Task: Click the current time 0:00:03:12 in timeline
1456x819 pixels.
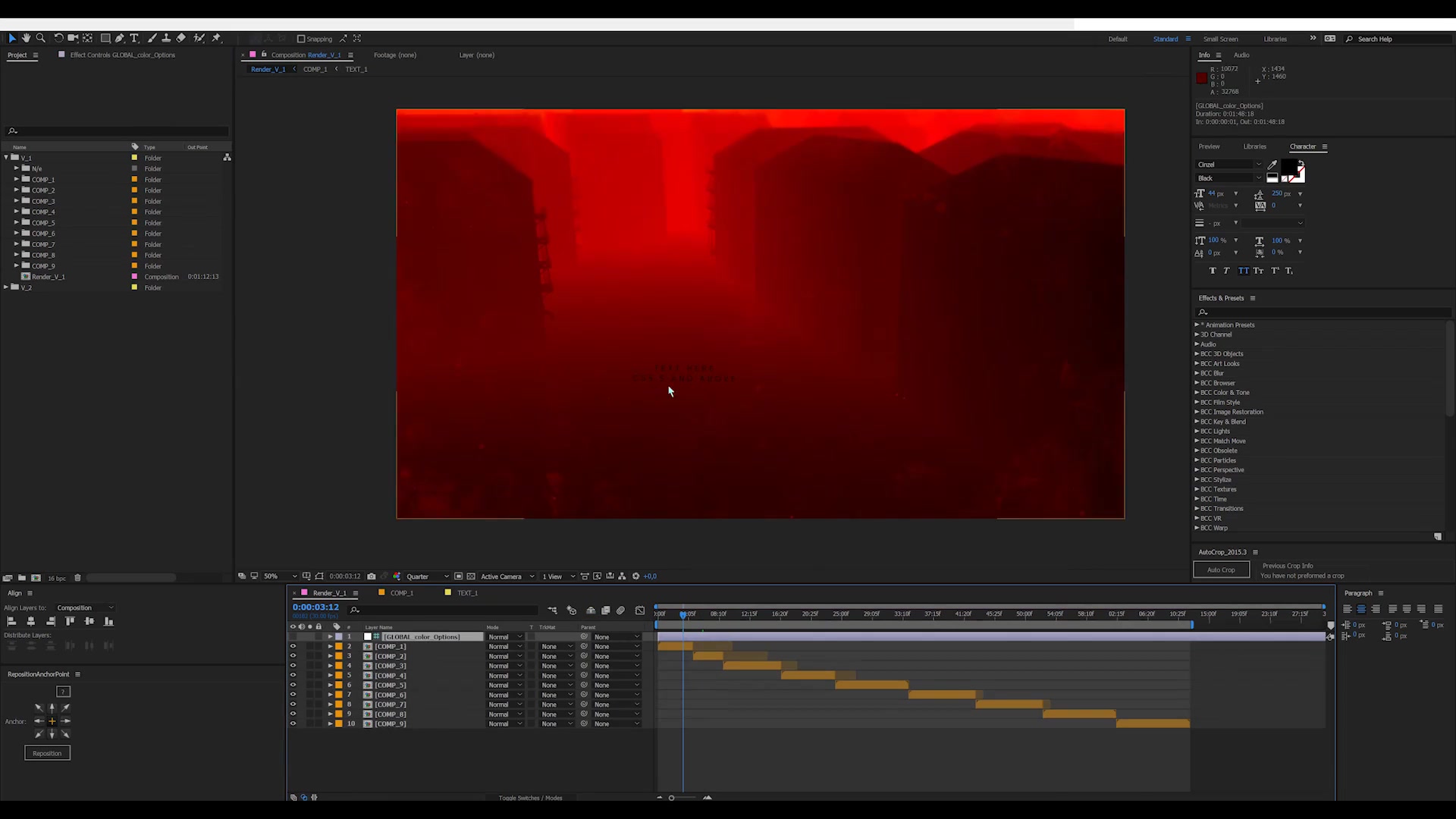Action: (x=315, y=607)
